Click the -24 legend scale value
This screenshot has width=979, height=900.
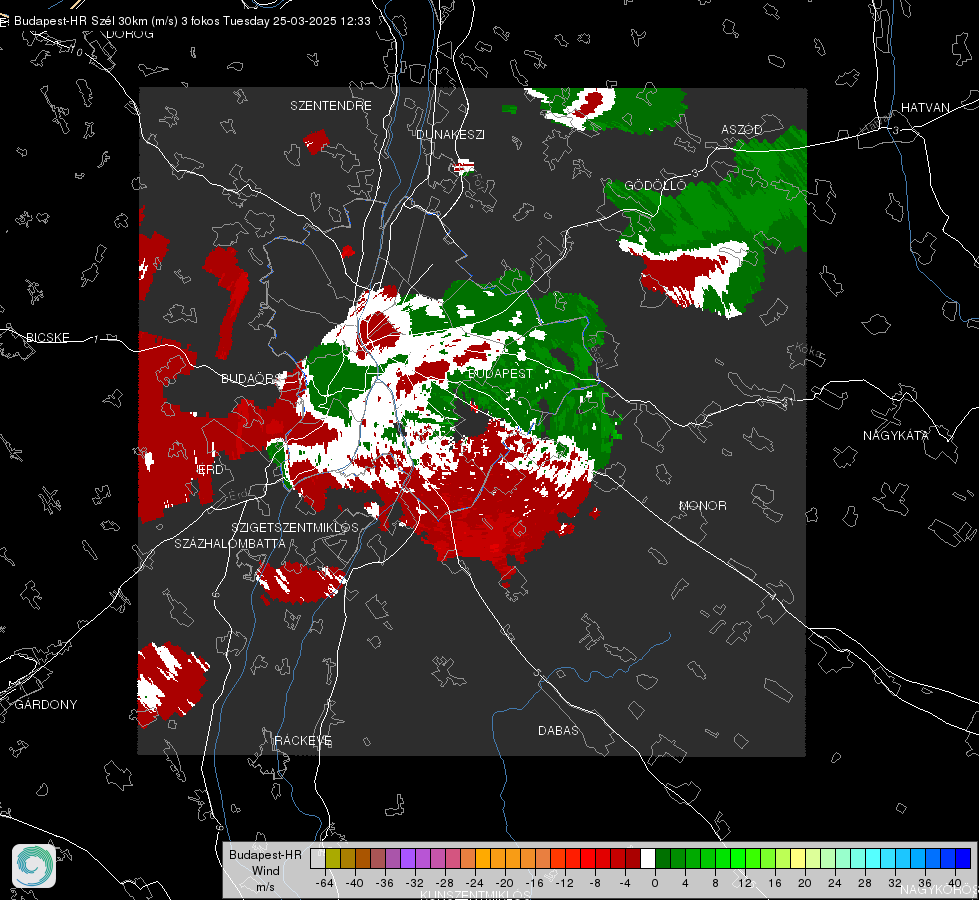(475, 883)
